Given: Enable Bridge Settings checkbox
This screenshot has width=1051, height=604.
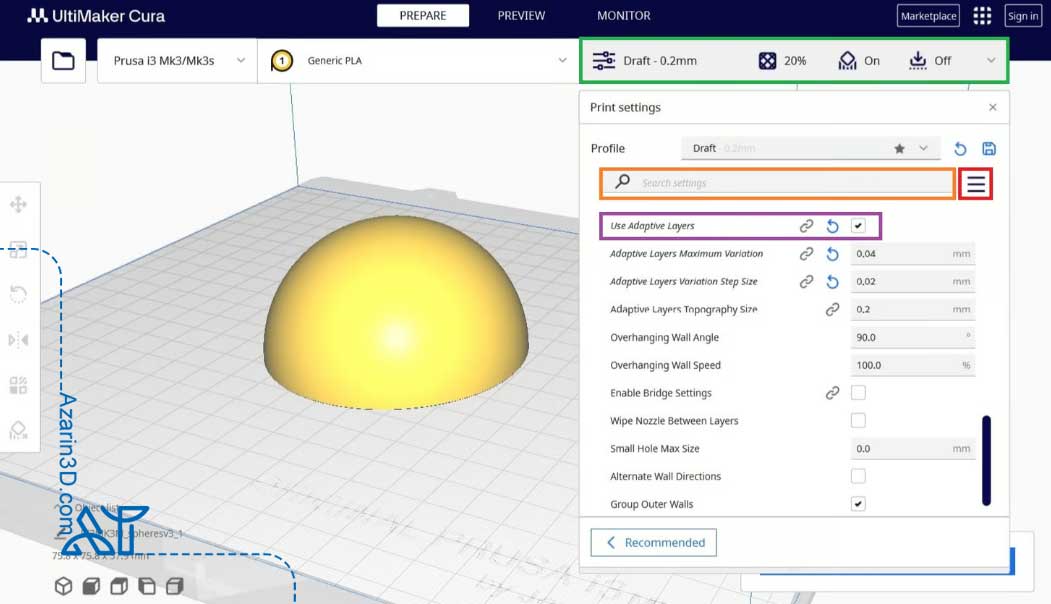Looking at the screenshot, I should (x=858, y=393).
